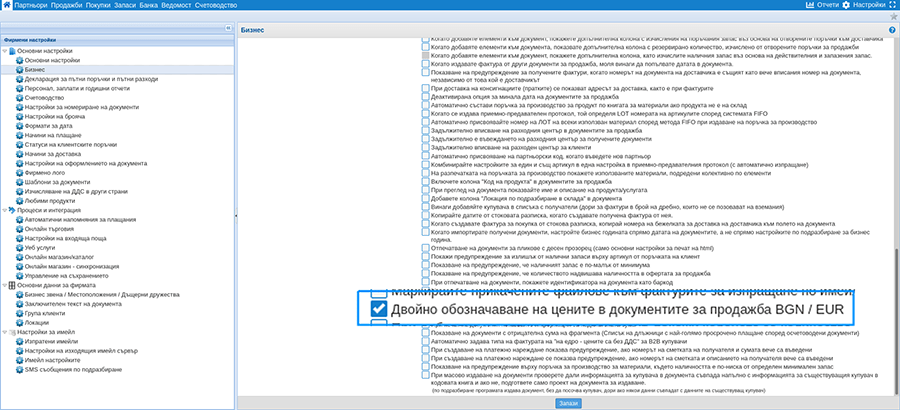The width and height of the screenshot is (900, 410).
Task: Enable double price marking BGN / EUR checkbox
Action: [380, 310]
